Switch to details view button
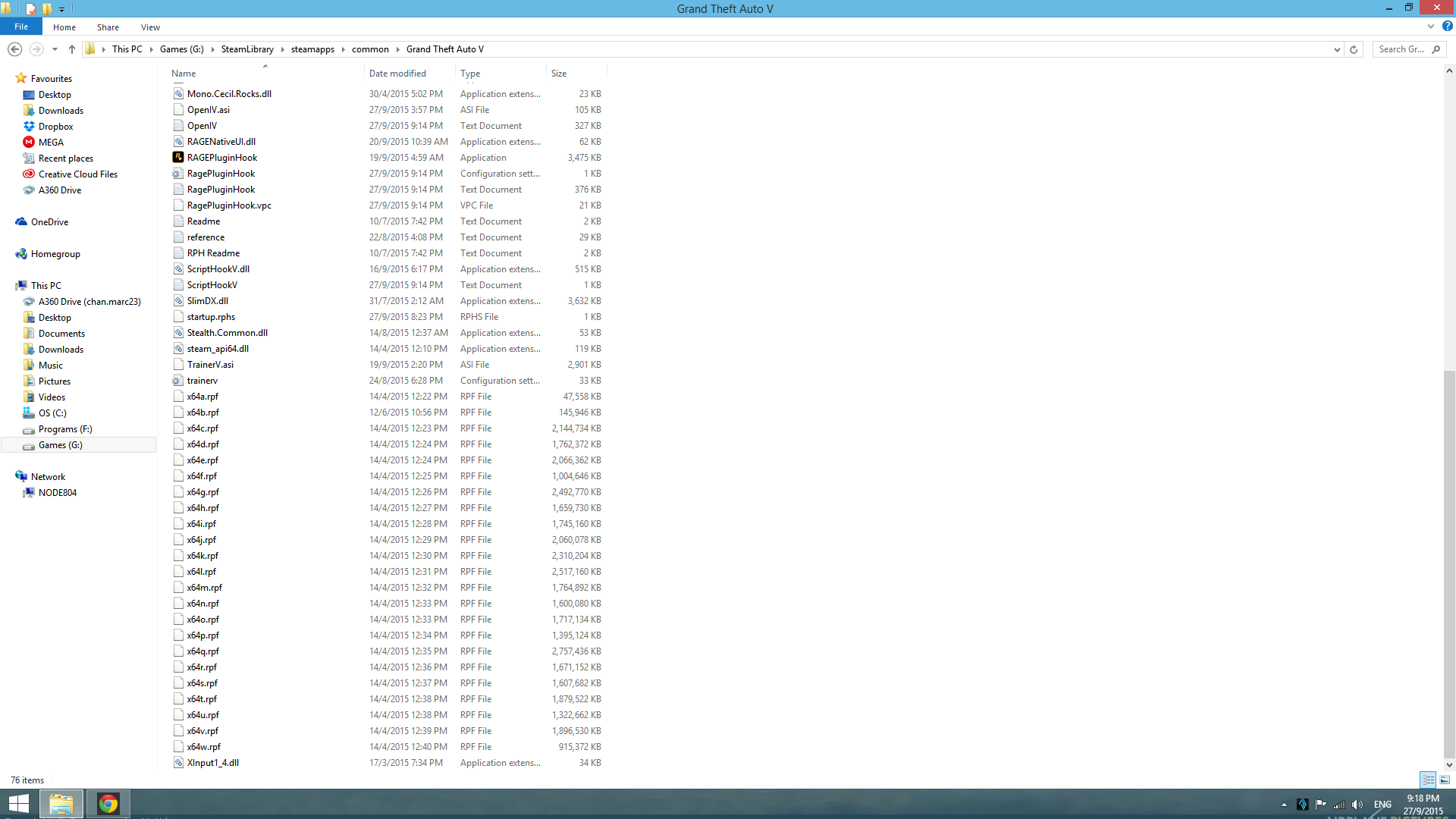 1428,780
